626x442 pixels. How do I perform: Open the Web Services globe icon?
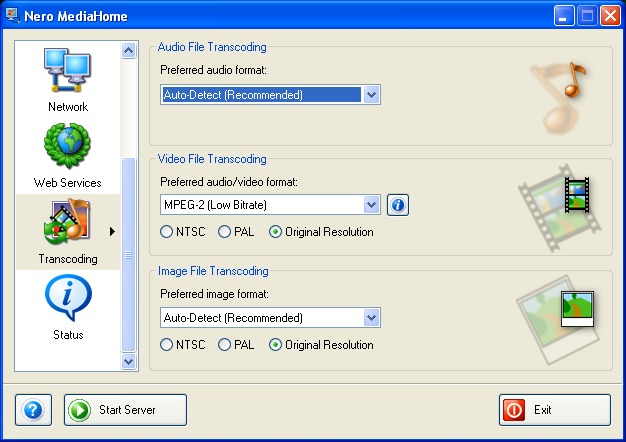coord(67,146)
